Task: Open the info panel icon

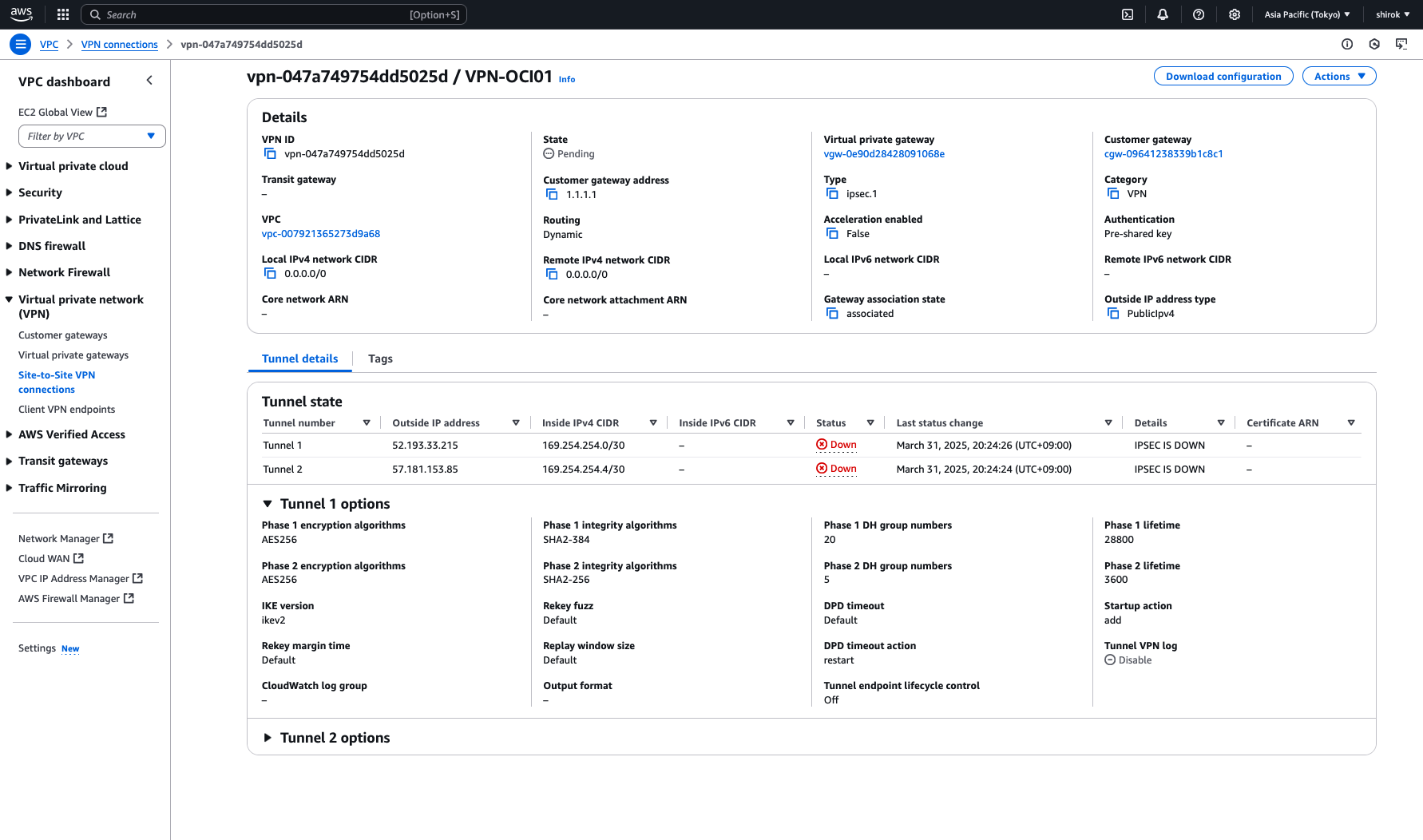Action: point(1347,45)
